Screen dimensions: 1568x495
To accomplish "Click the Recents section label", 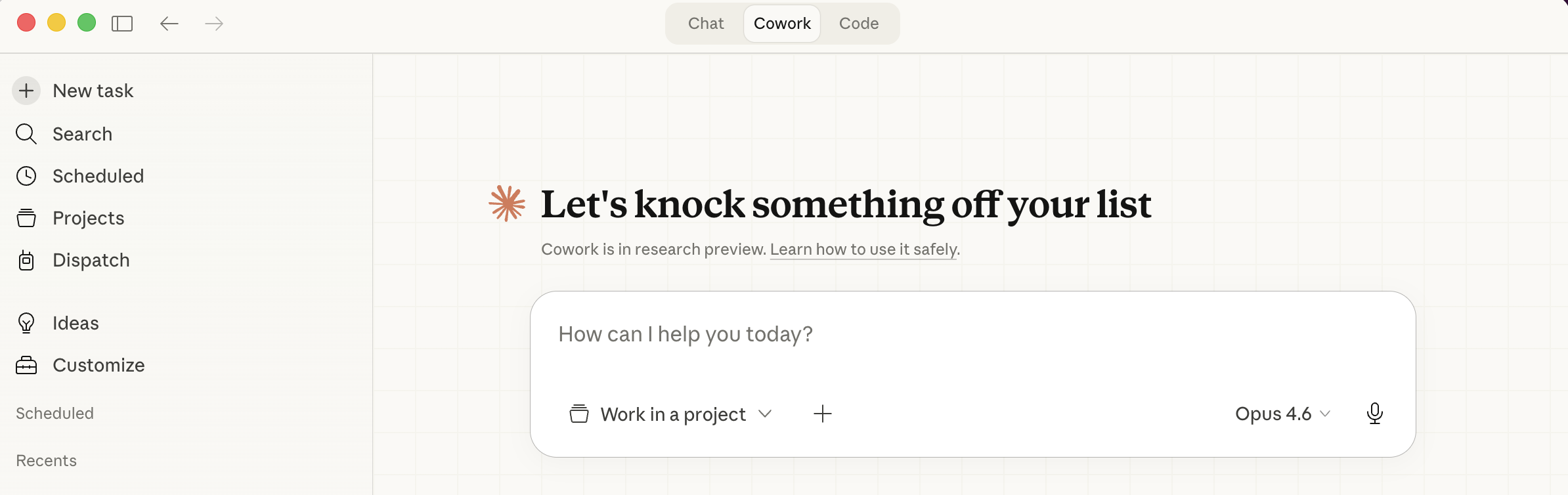I will (46, 461).
